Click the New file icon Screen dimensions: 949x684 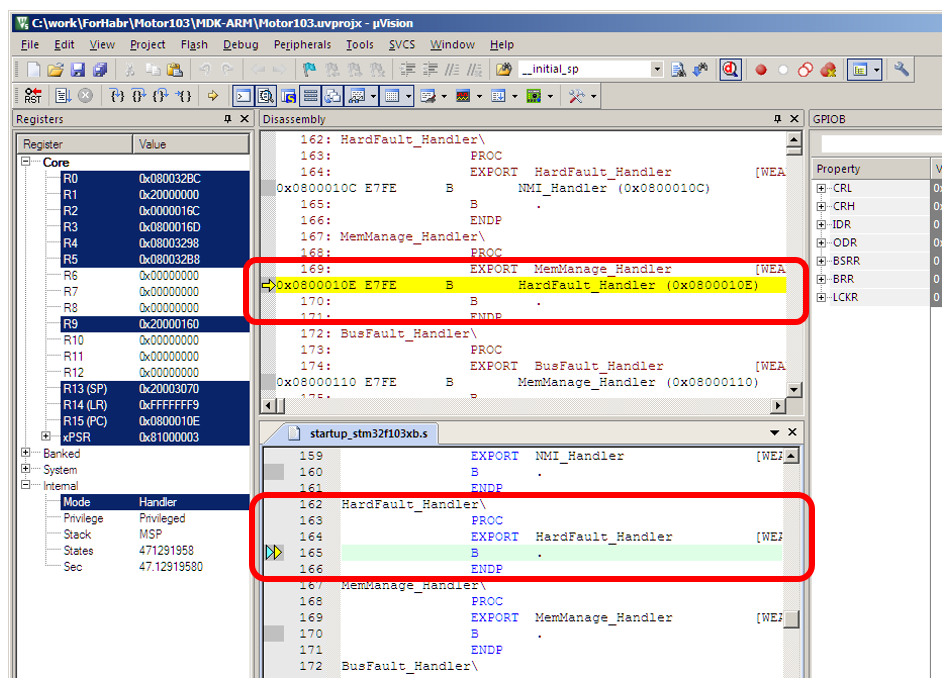[33, 70]
